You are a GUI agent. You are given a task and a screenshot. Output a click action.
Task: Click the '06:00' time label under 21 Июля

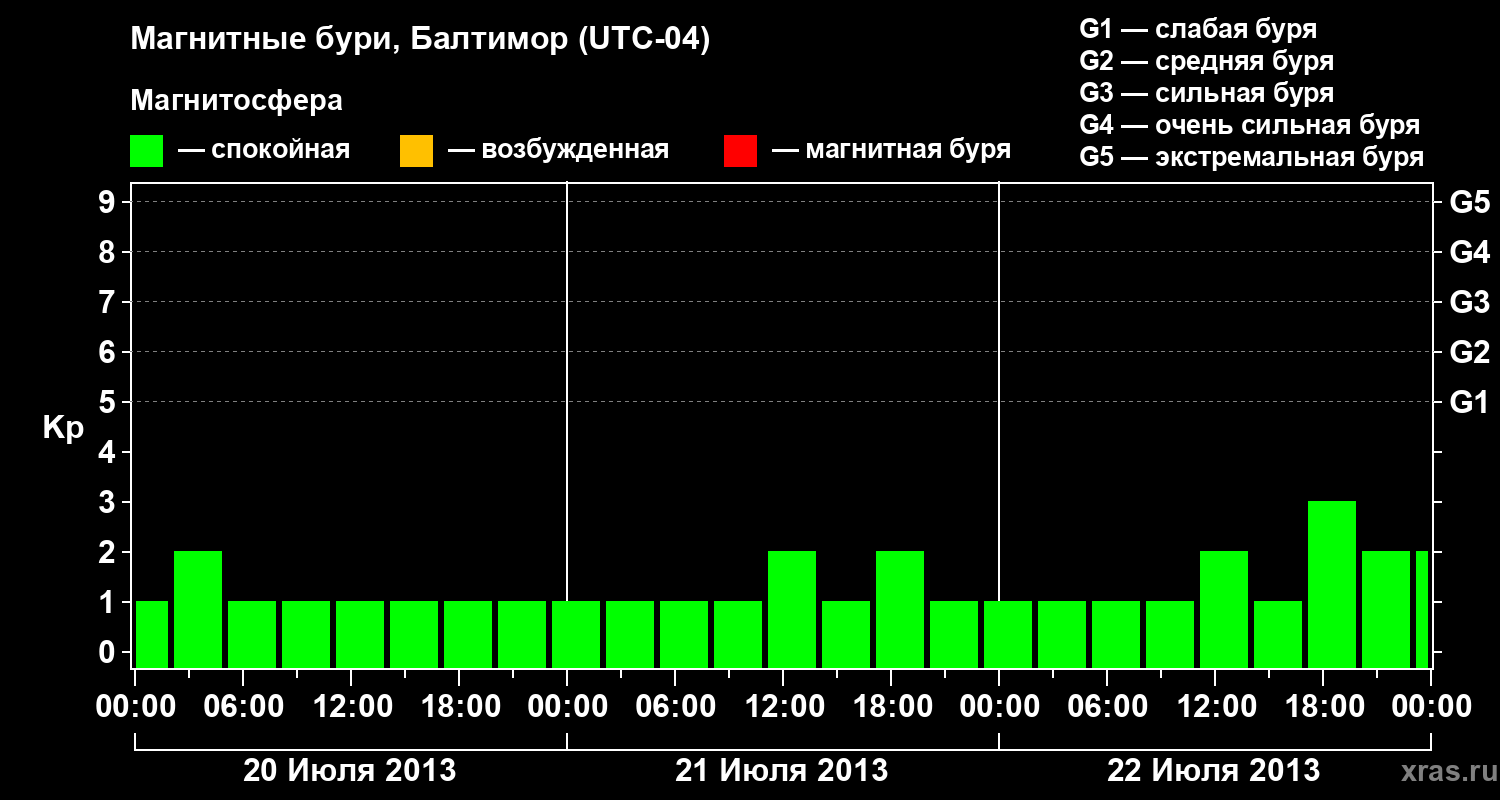click(x=676, y=707)
